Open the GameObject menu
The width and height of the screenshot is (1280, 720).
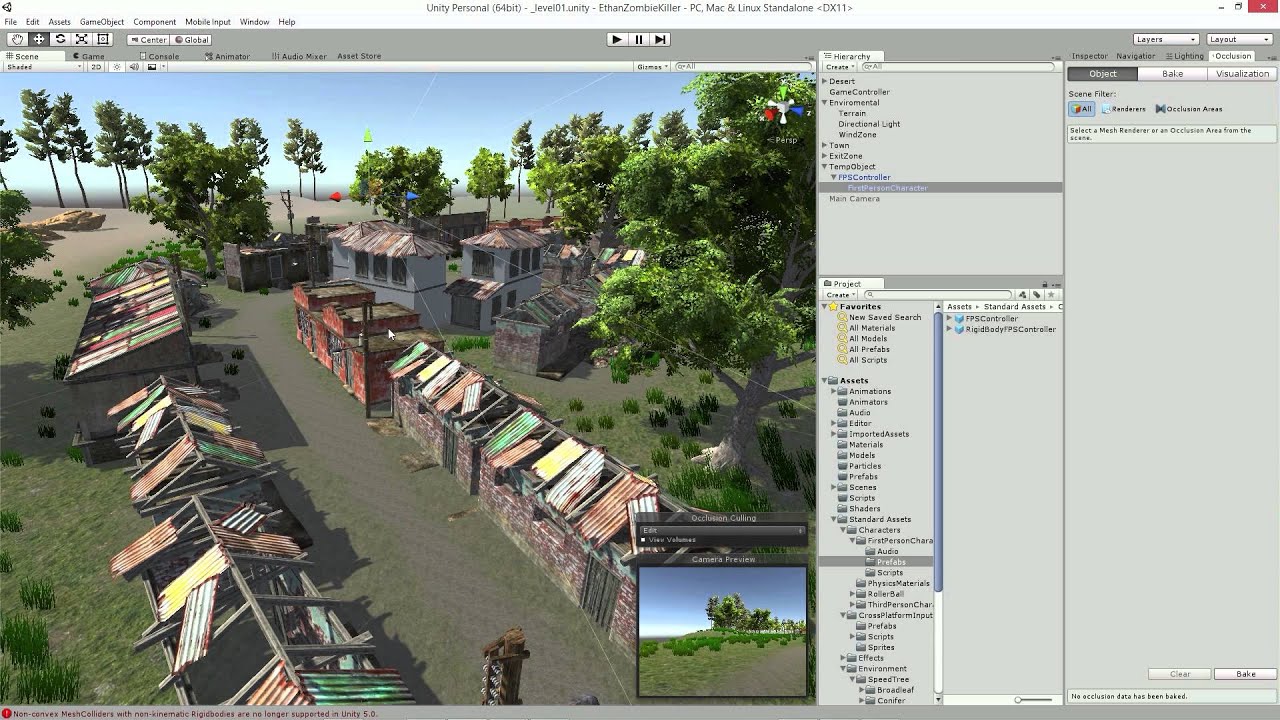pyautogui.click(x=101, y=22)
